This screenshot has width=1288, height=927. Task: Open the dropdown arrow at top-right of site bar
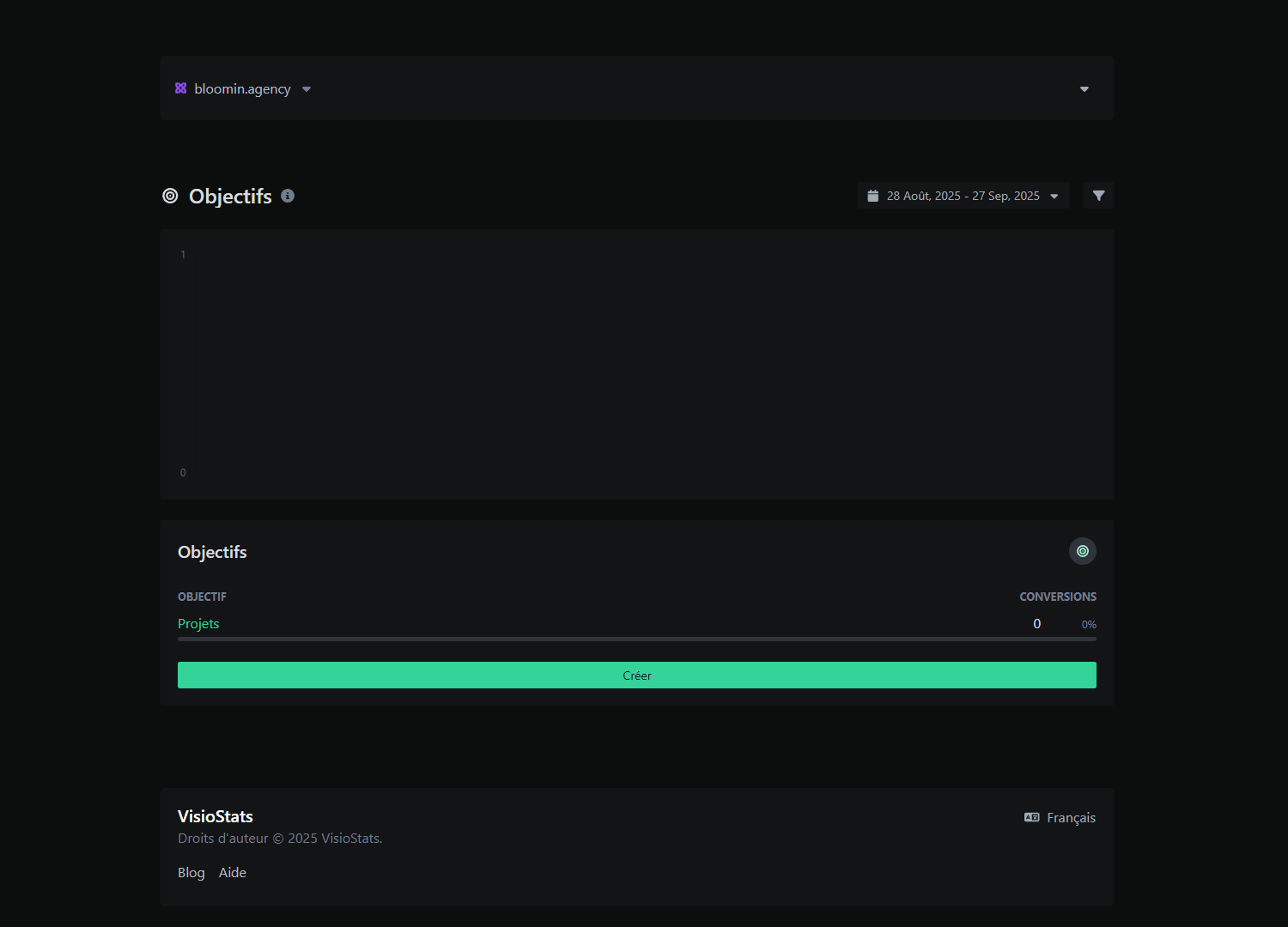point(1084,89)
